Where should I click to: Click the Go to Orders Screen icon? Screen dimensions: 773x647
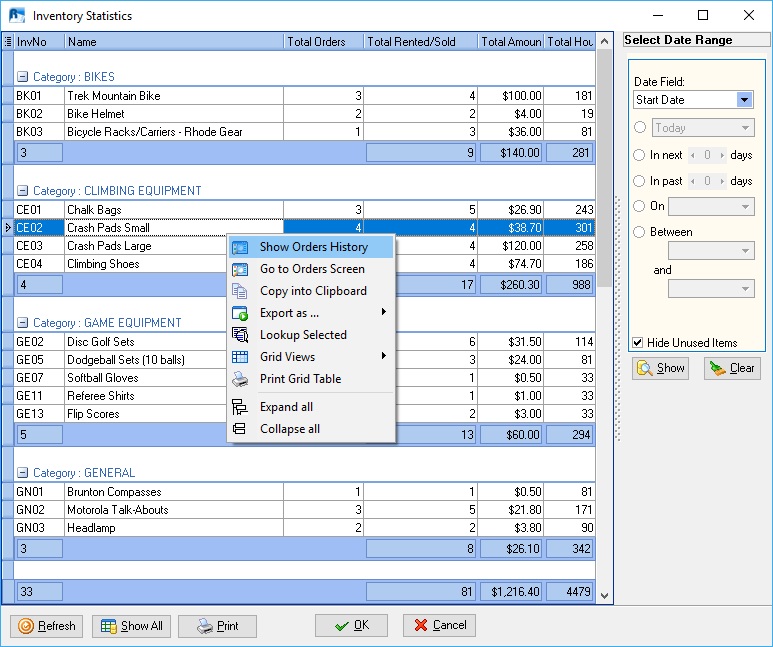pos(240,269)
